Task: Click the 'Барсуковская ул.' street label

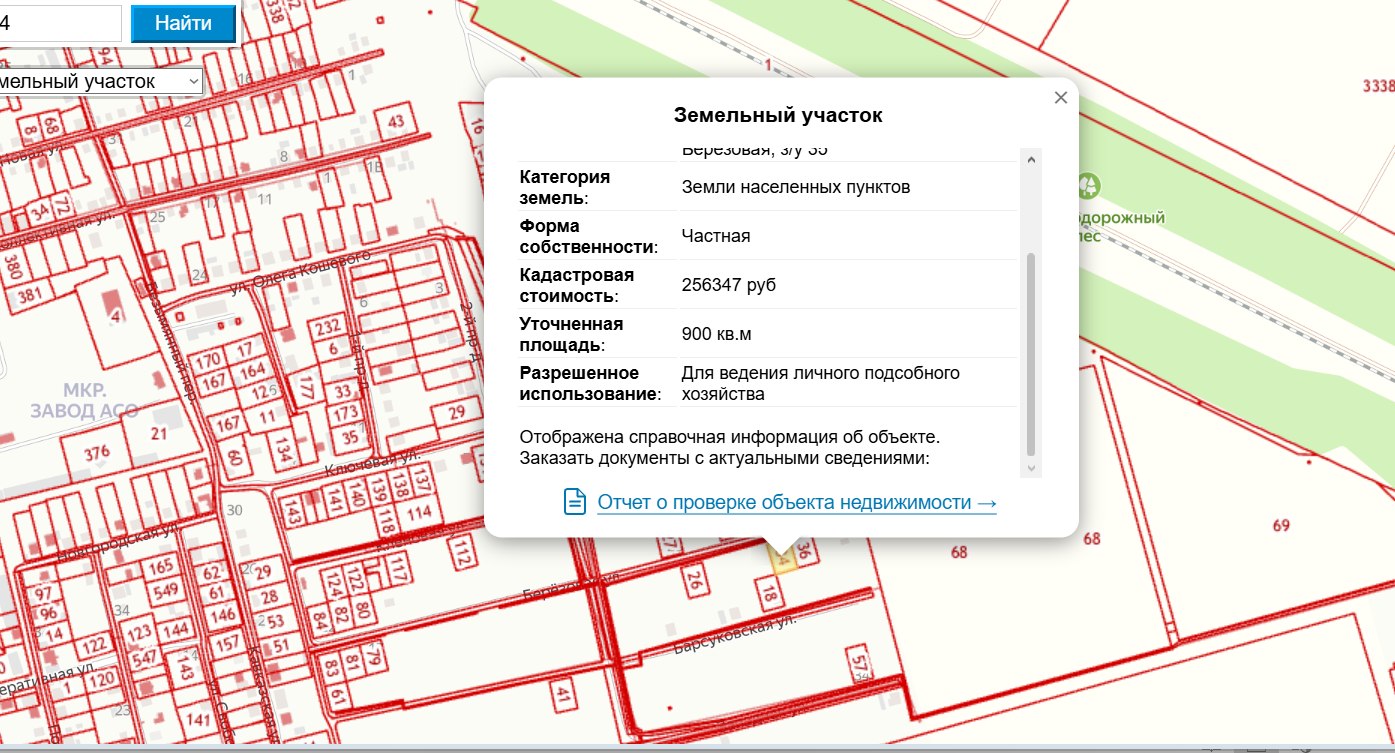Action: click(735, 633)
